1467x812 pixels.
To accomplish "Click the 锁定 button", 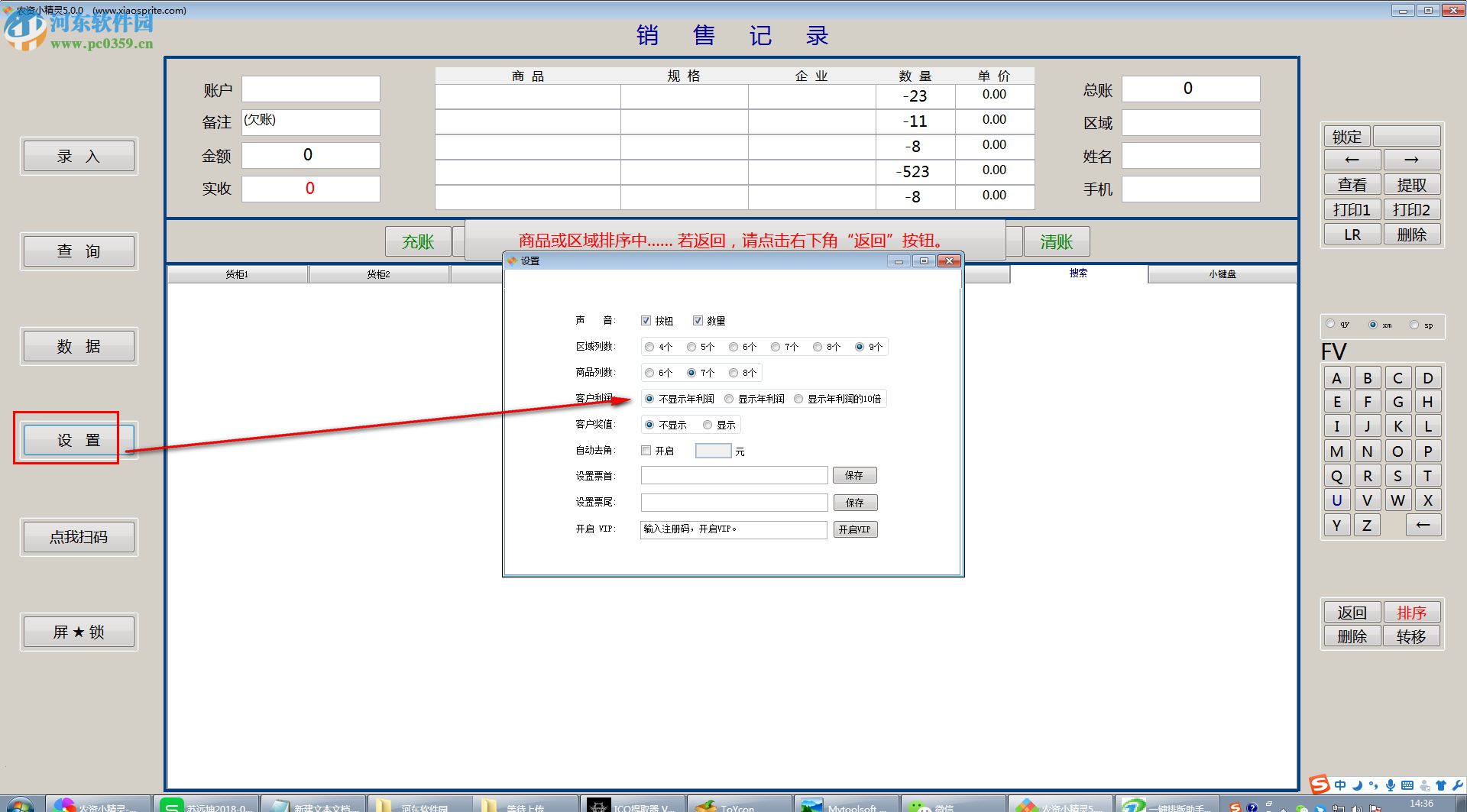I will coord(1347,136).
